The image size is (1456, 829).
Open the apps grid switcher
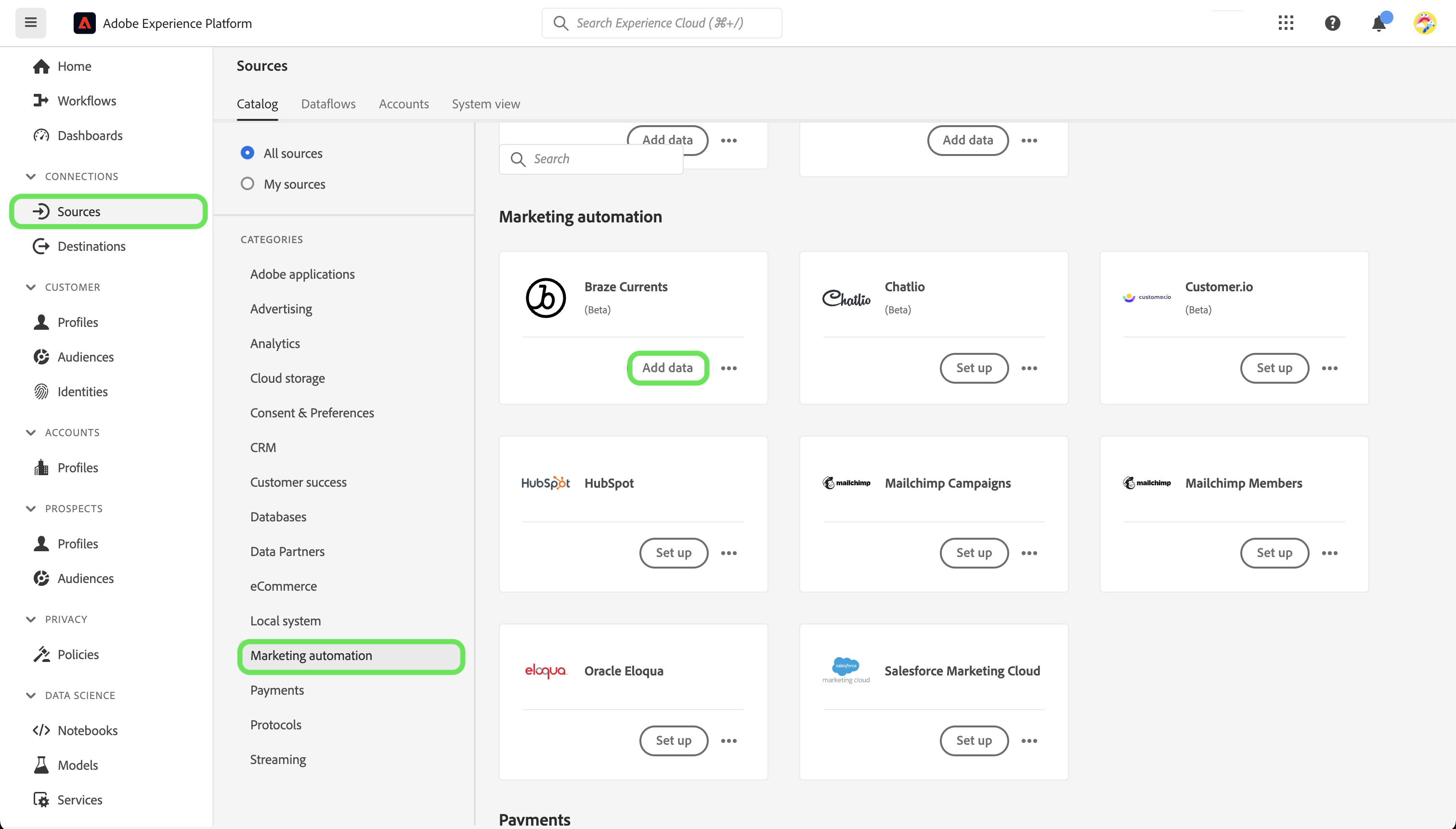pyautogui.click(x=1286, y=23)
